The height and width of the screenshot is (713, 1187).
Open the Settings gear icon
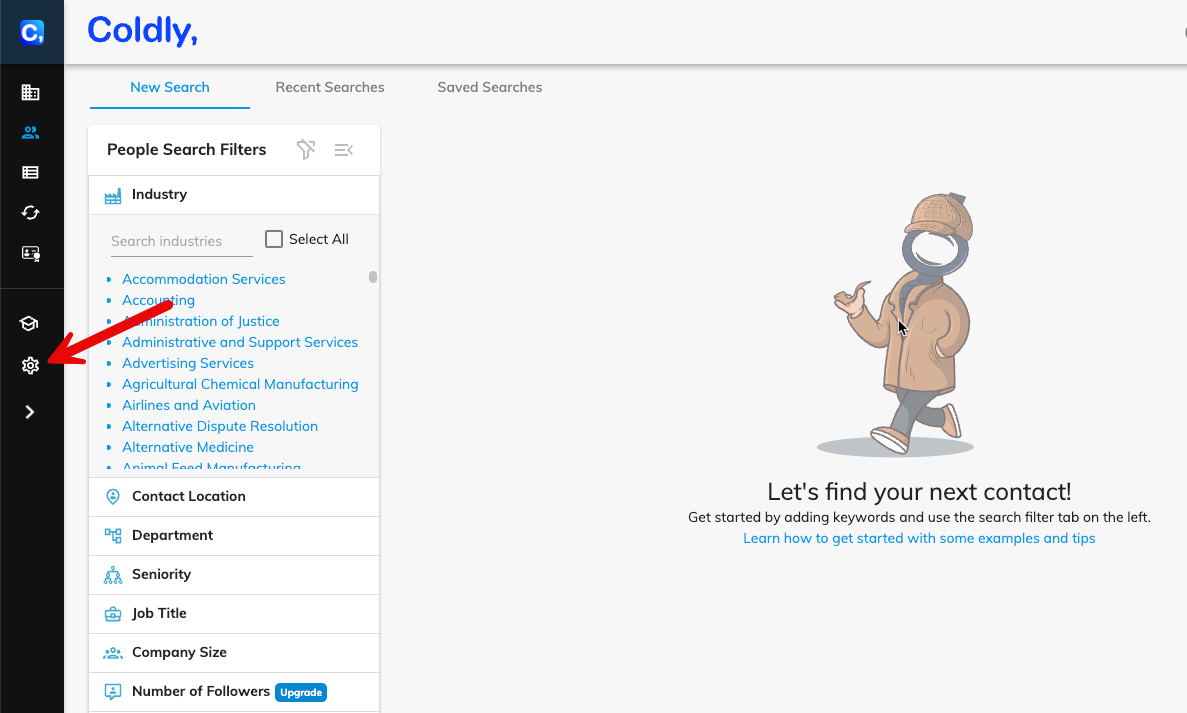pyautogui.click(x=30, y=366)
